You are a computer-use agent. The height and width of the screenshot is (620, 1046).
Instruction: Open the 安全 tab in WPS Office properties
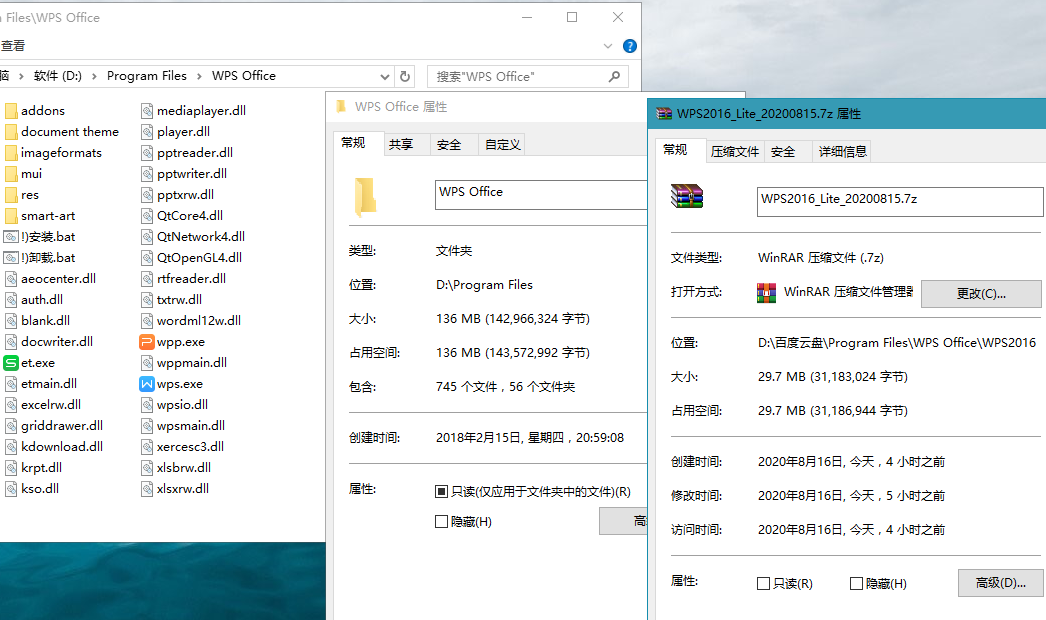pyautogui.click(x=449, y=145)
